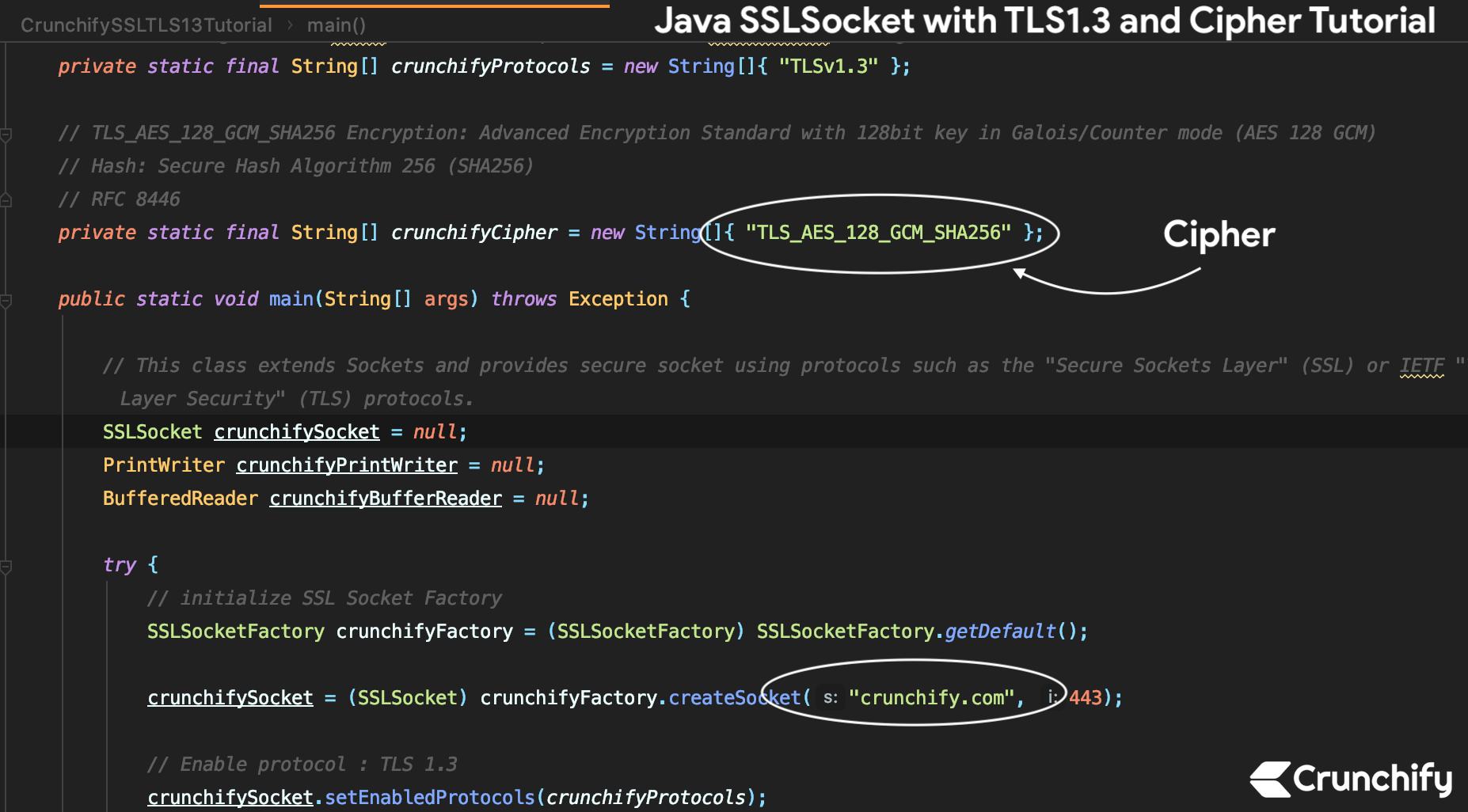Screen dimensions: 1468x812
Task: Select the main() breadcrumb item
Action: (x=336, y=25)
